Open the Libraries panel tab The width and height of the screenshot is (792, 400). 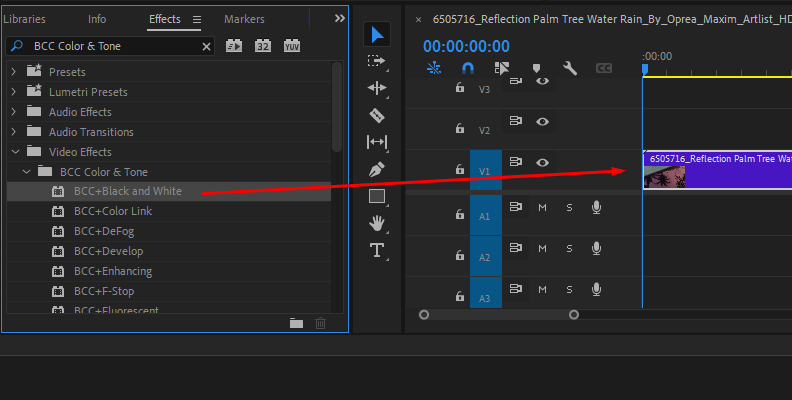(24, 19)
